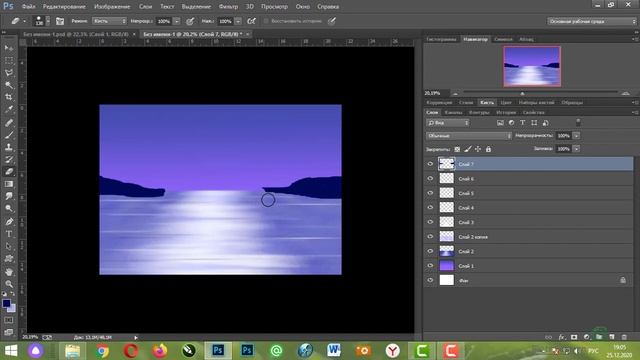Lock layer position icon
640x360 pixels.
click(x=478, y=149)
